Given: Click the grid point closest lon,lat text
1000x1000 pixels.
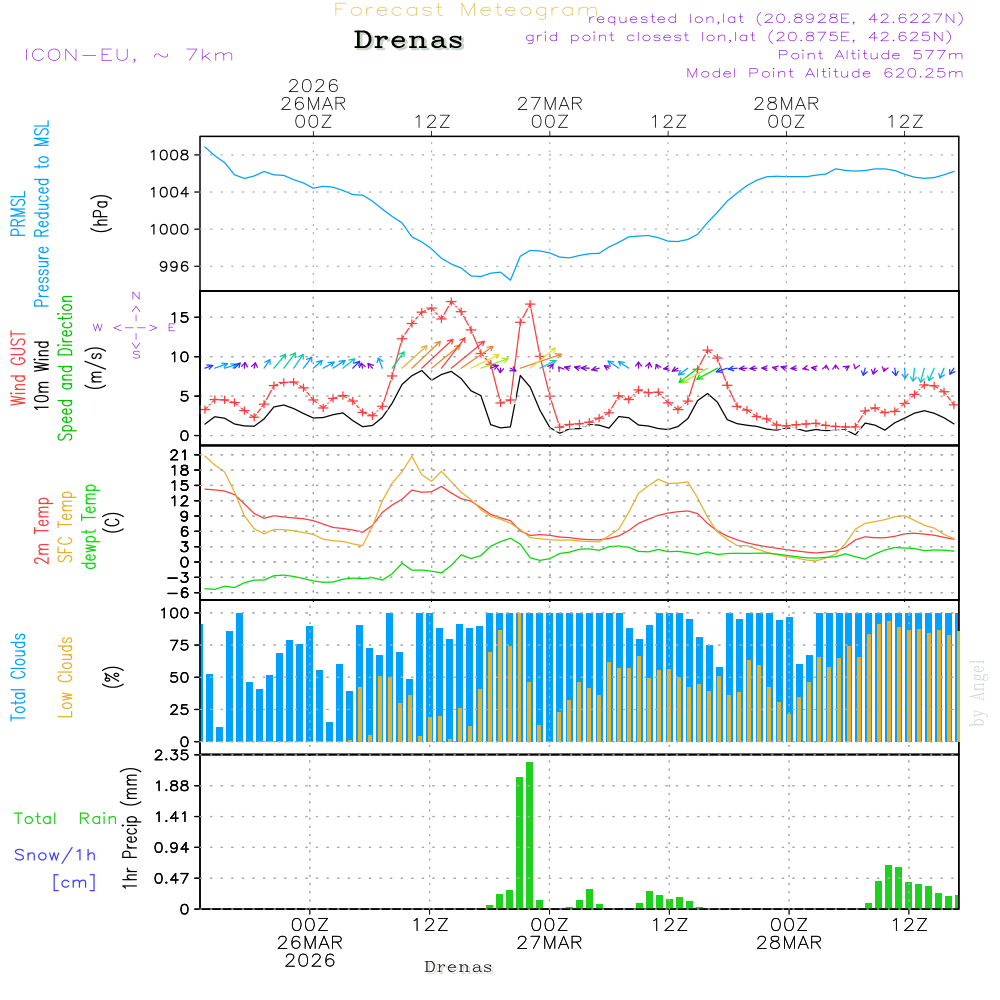Looking at the screenshot, I should [745, 37].
